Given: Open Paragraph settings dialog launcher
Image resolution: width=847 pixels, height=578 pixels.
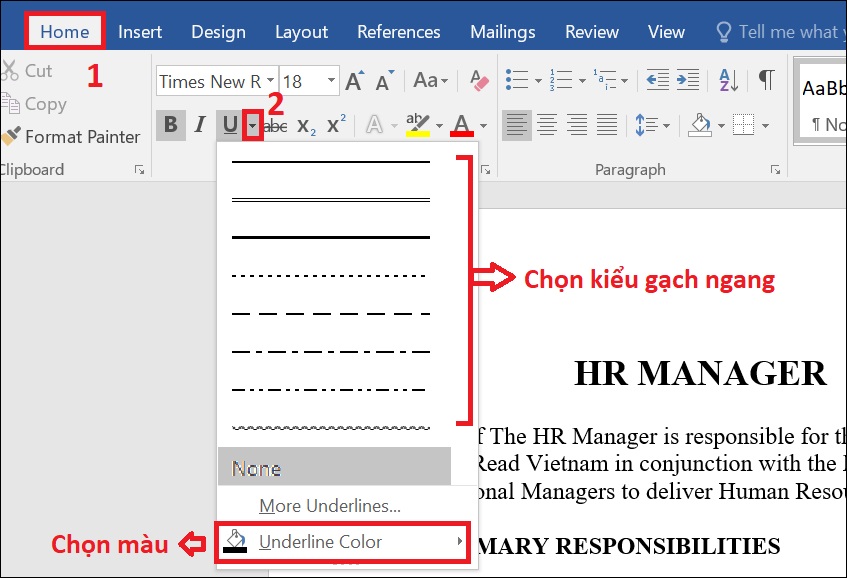Looking at the screenshot, I should click(776, 170).
